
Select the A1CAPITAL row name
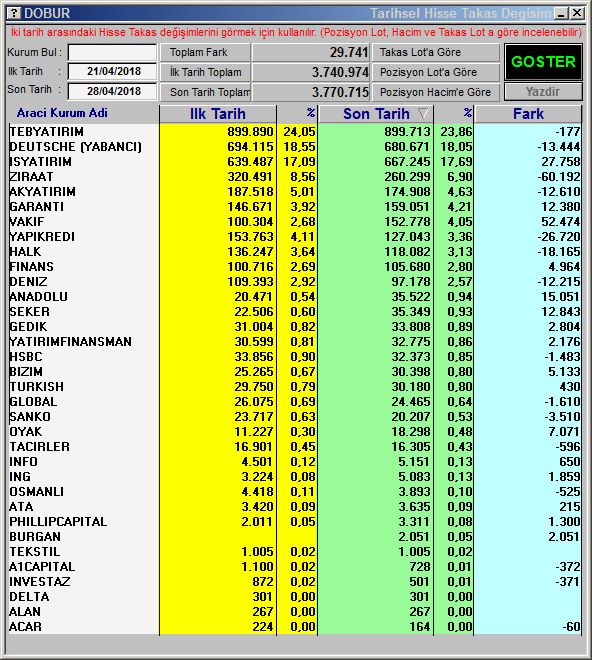(42, 567)
